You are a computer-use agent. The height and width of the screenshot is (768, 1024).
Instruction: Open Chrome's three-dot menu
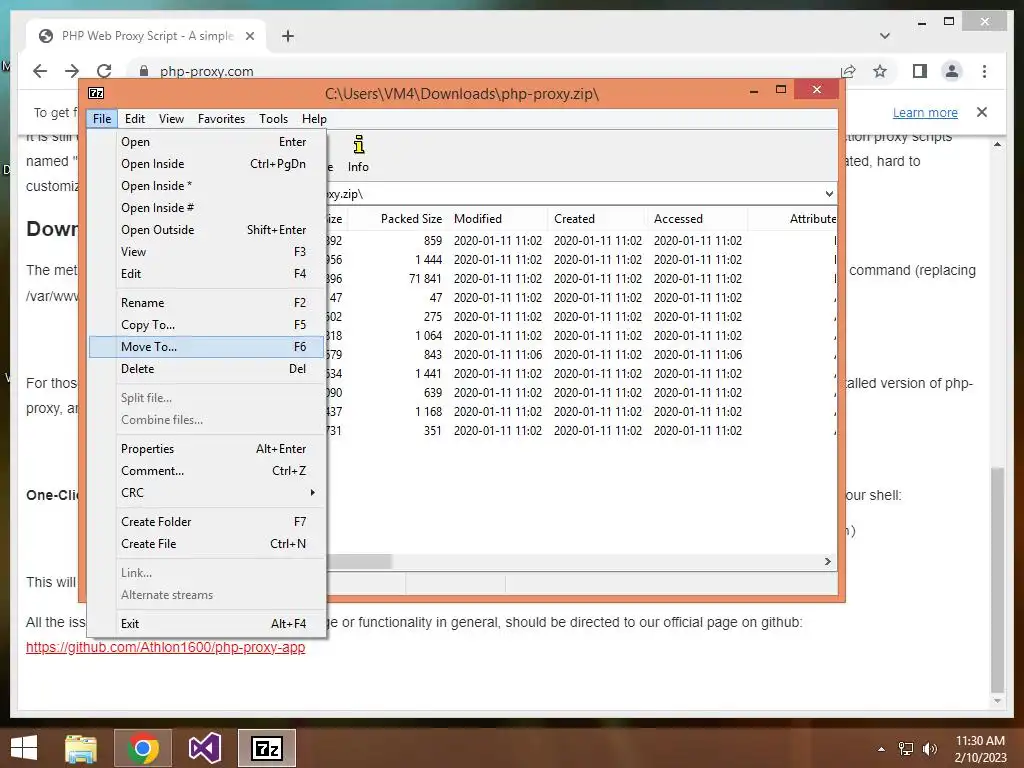pyautogui.click(x=984, y=71)
